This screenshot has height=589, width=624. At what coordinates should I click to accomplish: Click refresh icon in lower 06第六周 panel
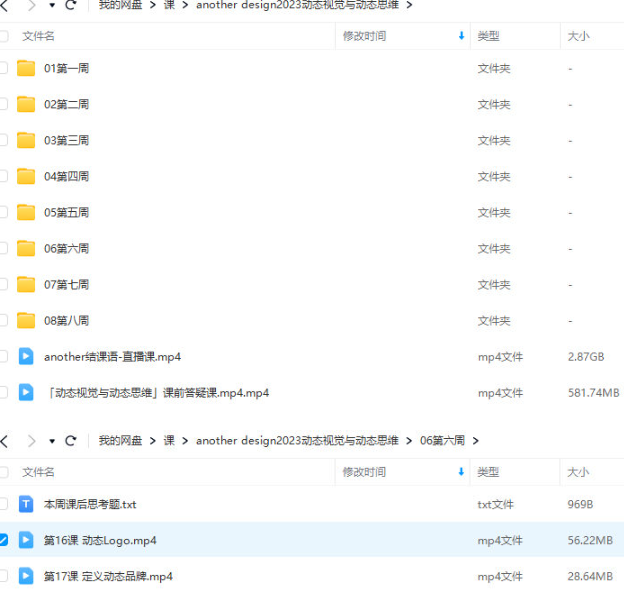[70, 441]
